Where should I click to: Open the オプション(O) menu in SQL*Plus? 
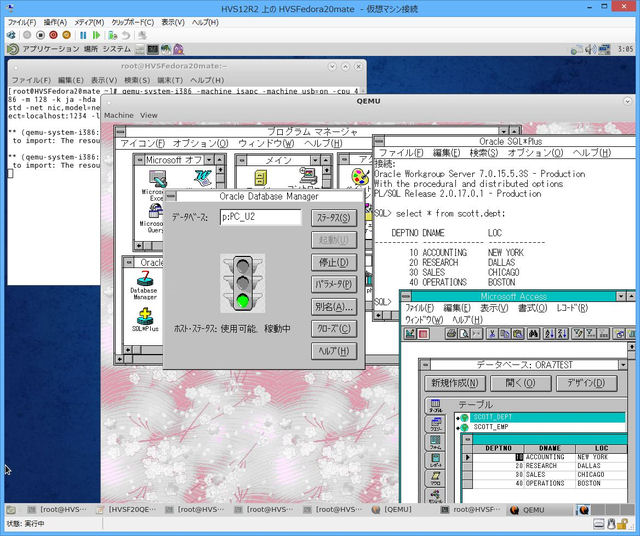coord(536,153)
